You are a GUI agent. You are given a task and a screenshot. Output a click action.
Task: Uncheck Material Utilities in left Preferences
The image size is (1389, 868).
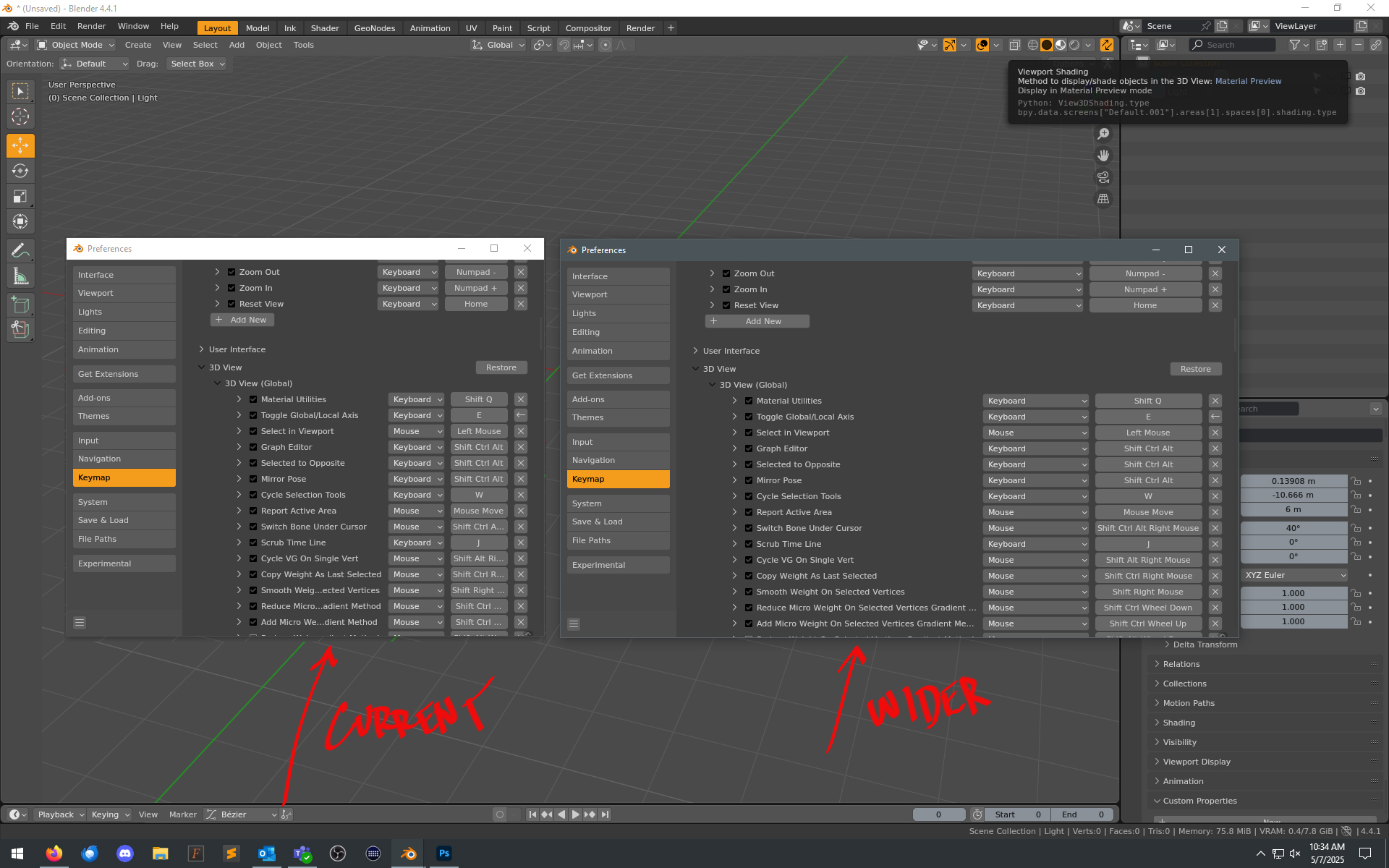tap(253, 399)
